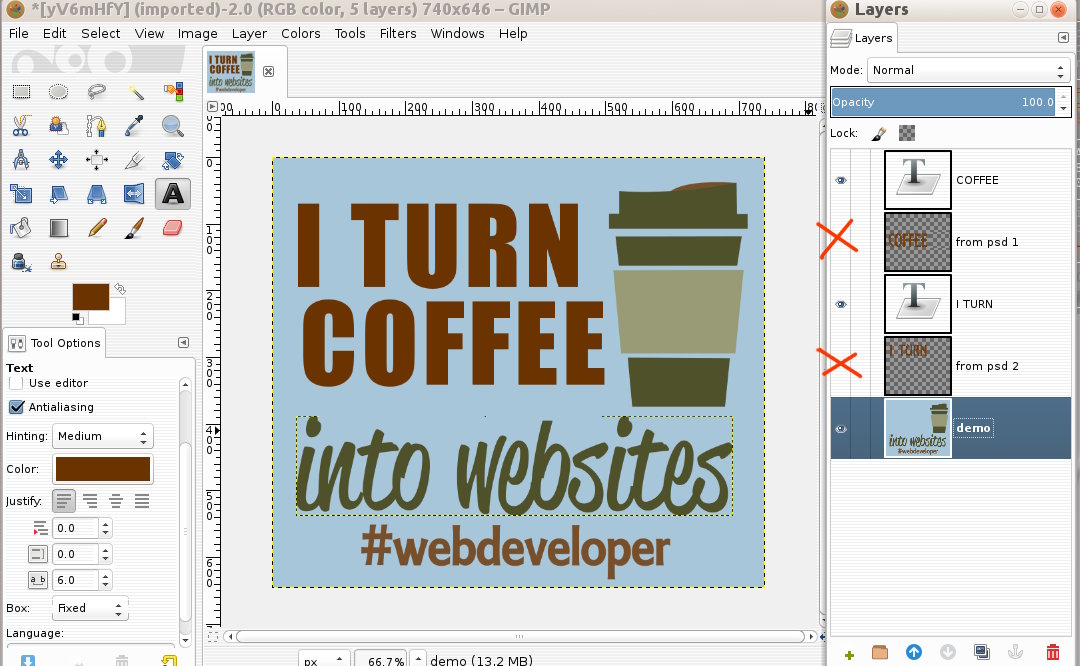Select the Zoom magnifier tool
The width and height of the screenshot is (1080, 666).
173,125
